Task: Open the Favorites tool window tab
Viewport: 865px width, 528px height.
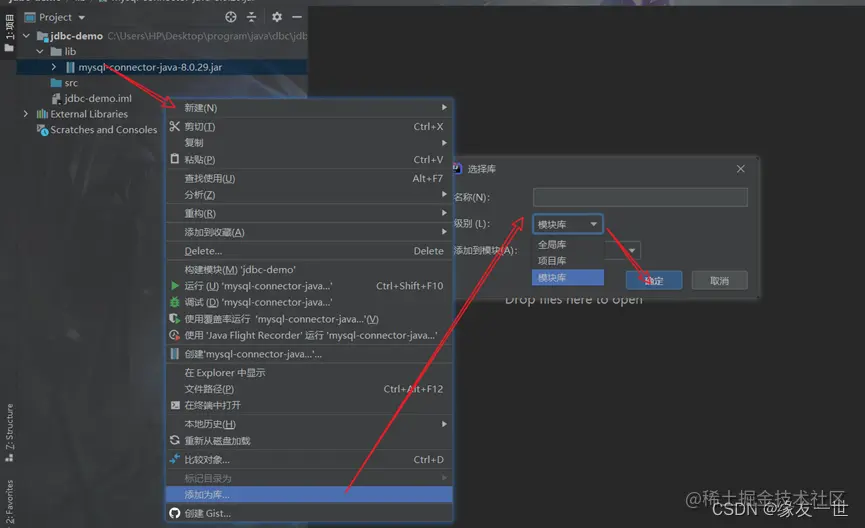Action: [x=9, y=501]
